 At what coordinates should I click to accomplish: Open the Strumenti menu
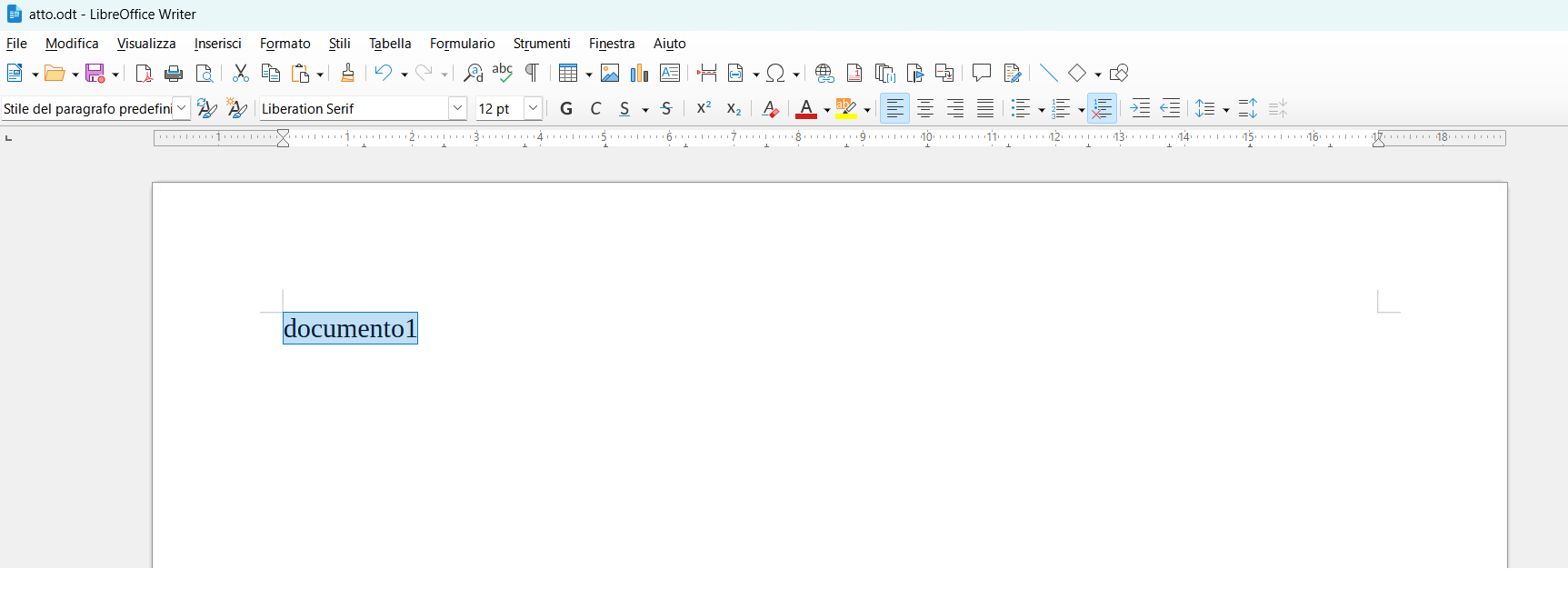[542, 44]
